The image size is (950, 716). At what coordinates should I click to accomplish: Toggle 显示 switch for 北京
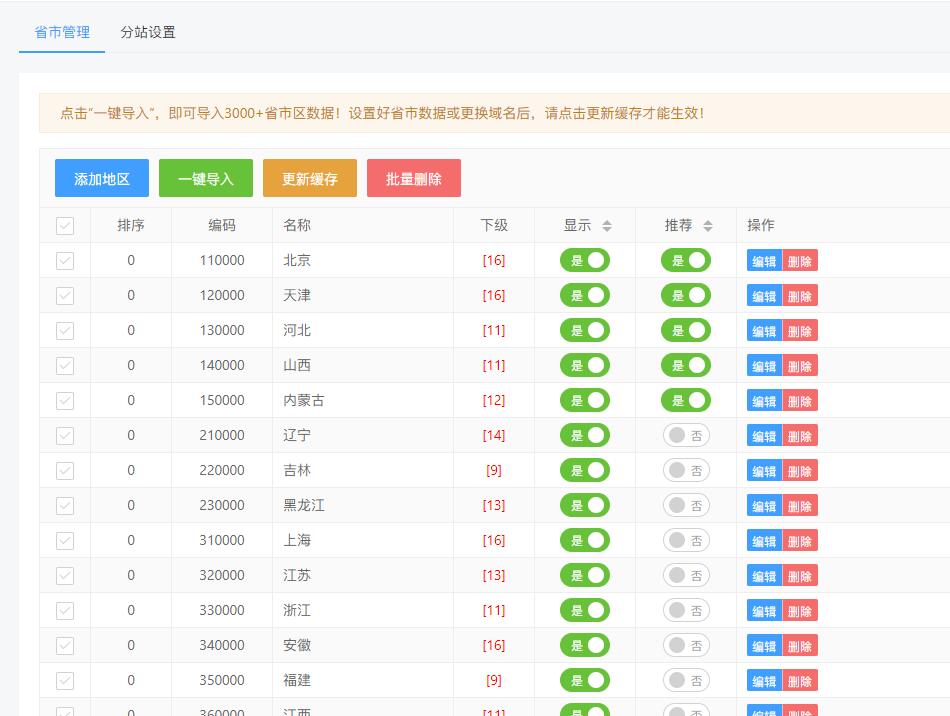click(x=585, y=260)
